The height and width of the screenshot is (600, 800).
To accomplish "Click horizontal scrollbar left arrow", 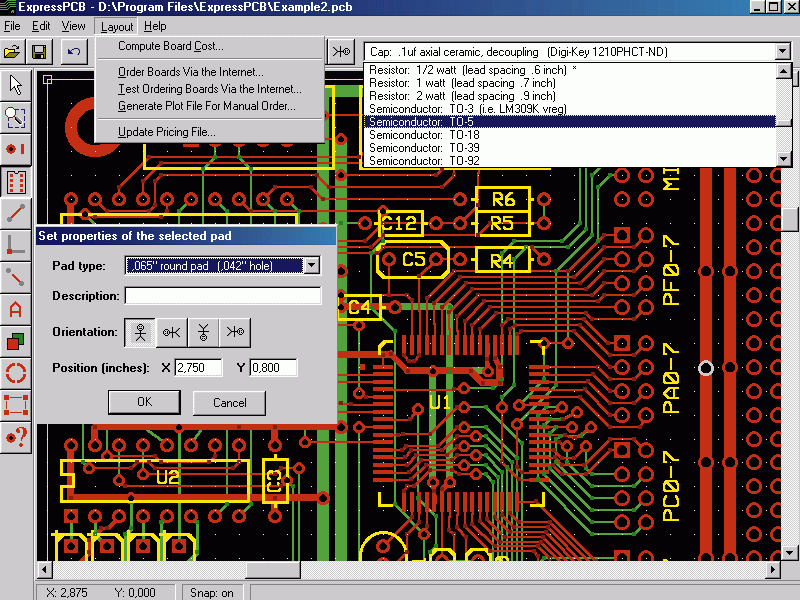I will click(44, 569).
